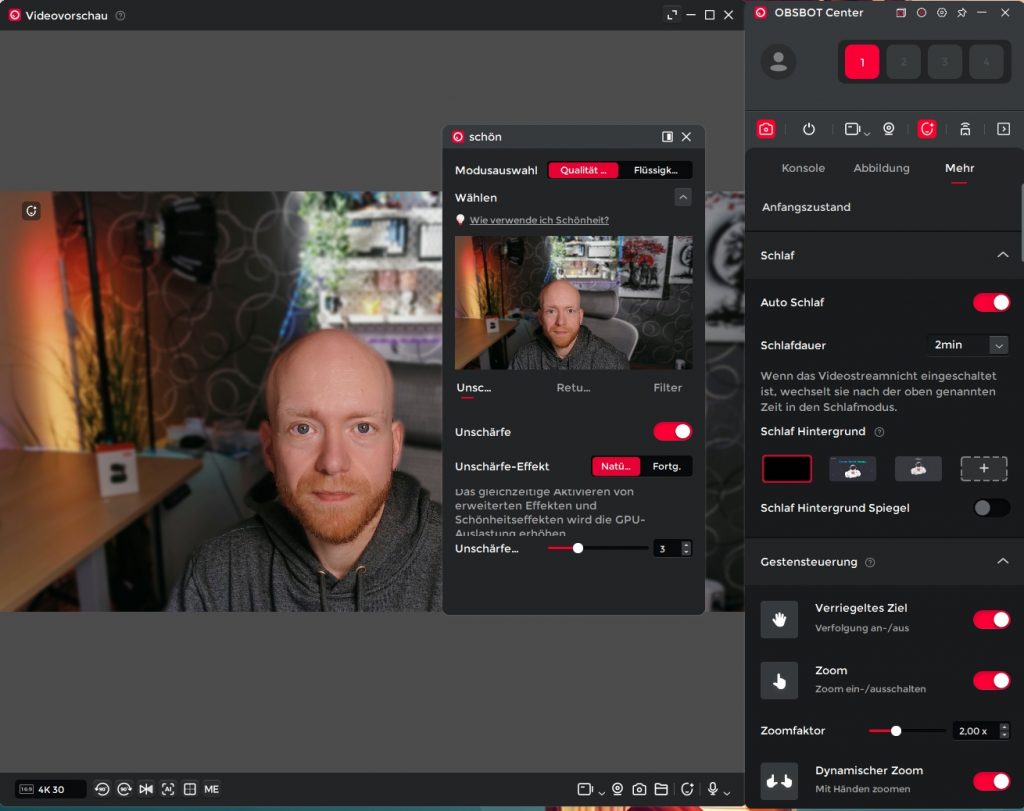This screenshot has height=811, width=1024.
Task: Select Fortg. blur effect option
Action: coord(666,466)
